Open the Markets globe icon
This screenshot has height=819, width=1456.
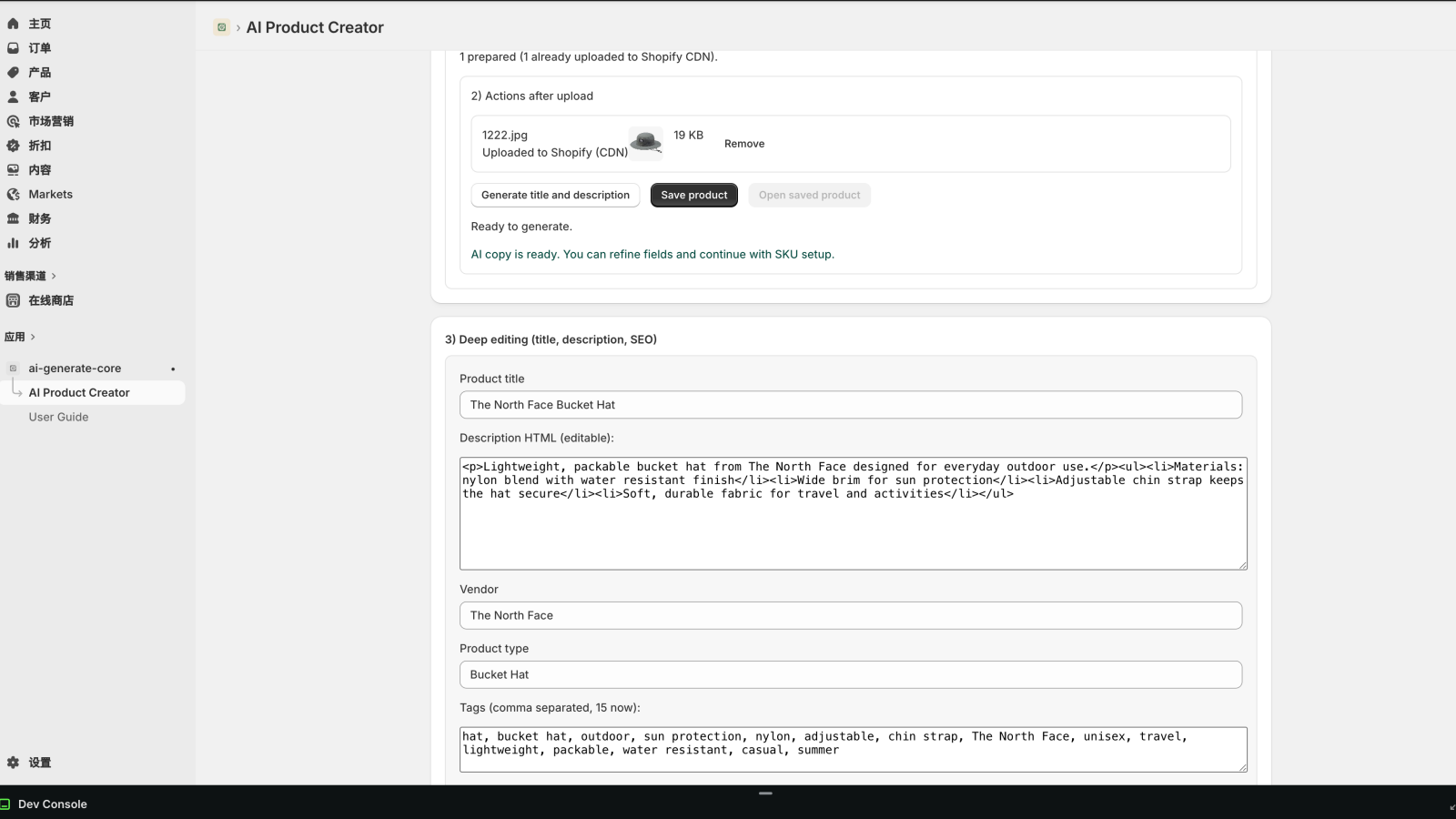click(x=13, y=195)
